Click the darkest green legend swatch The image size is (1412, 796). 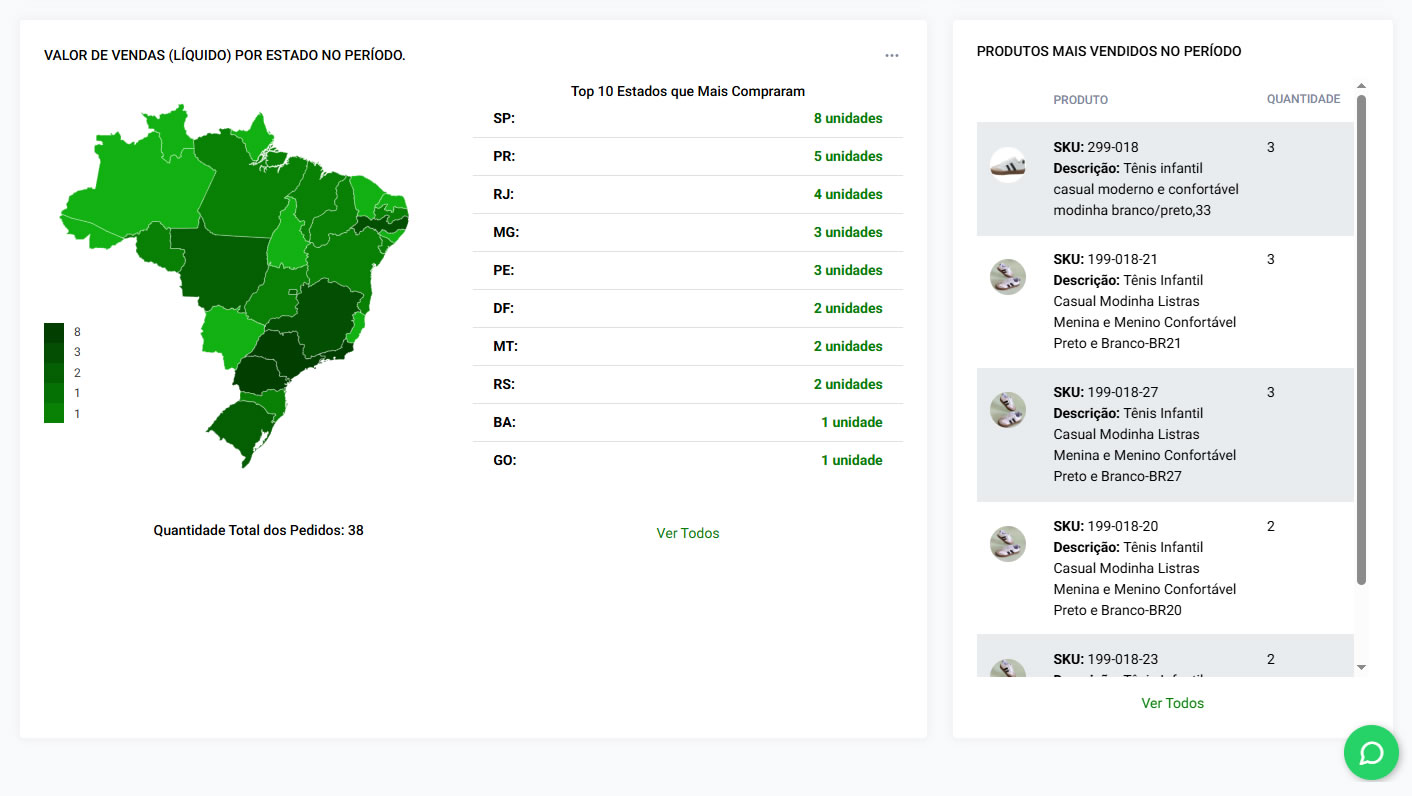[53, 331]
